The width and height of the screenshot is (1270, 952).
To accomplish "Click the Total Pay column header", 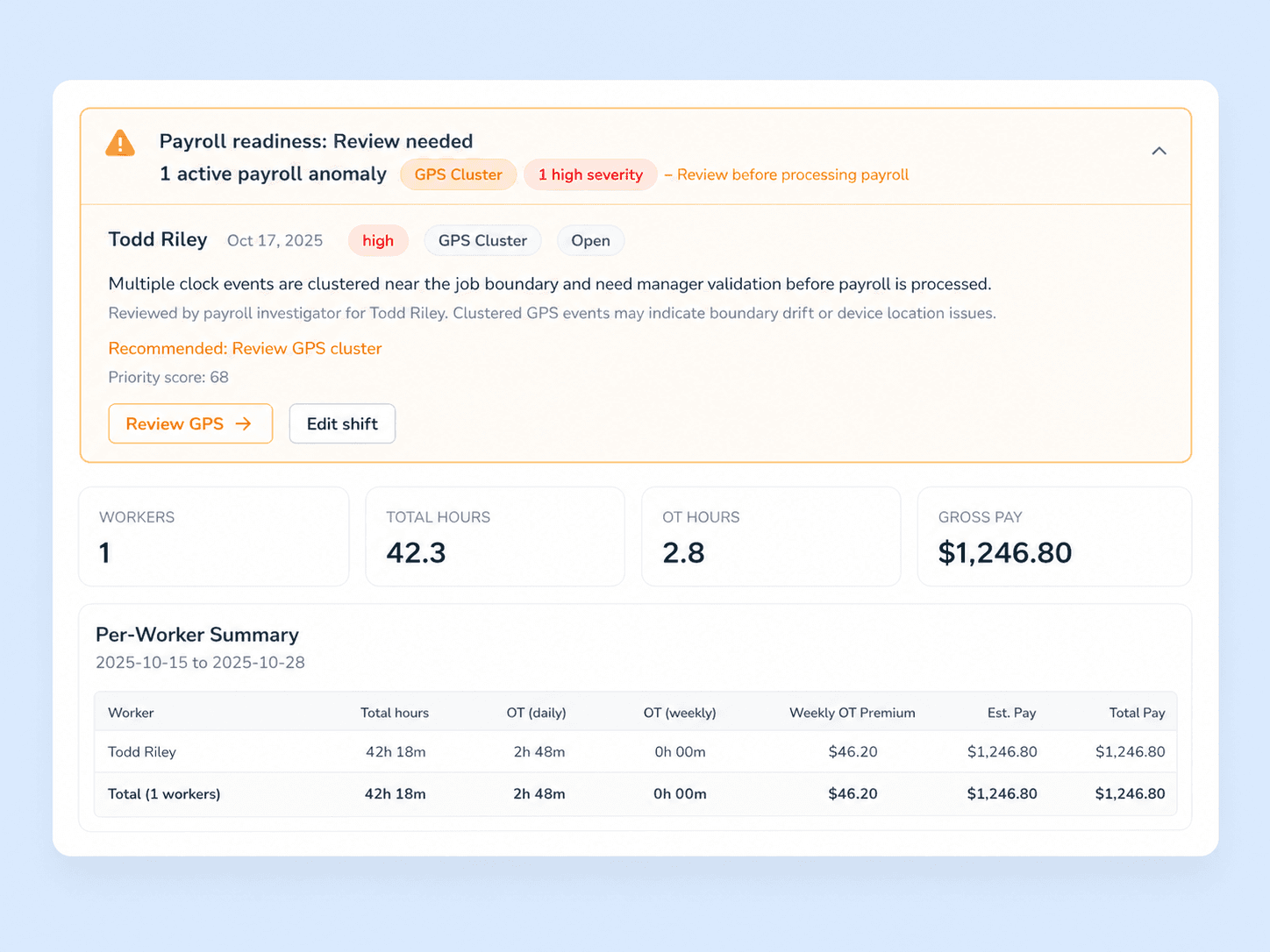I will [1138, 713].
